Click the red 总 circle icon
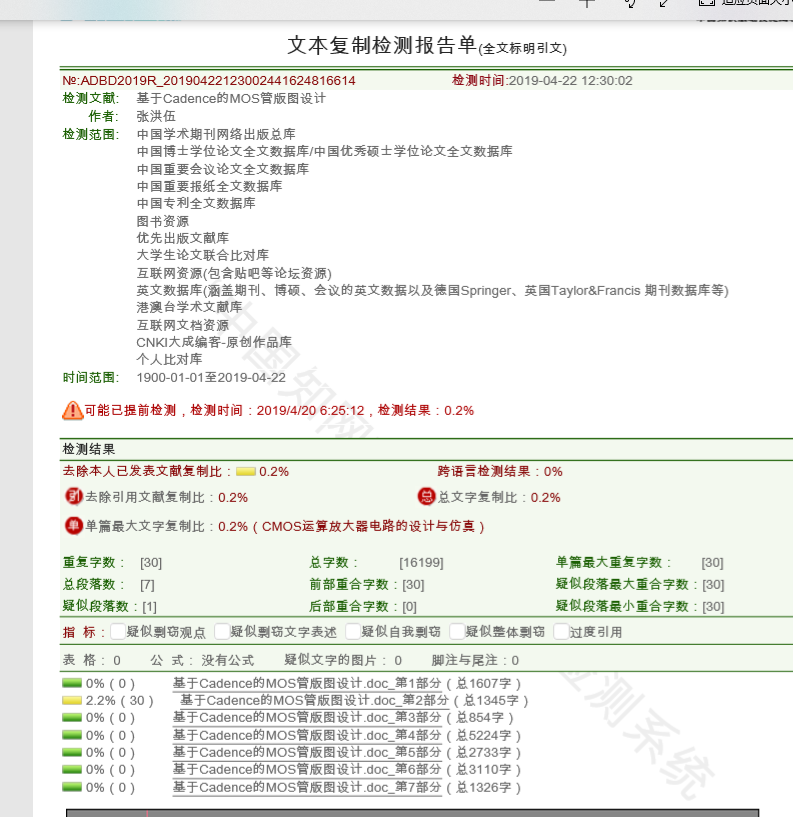Viewport: 793px width, 817px height. (x=426, y=497)
